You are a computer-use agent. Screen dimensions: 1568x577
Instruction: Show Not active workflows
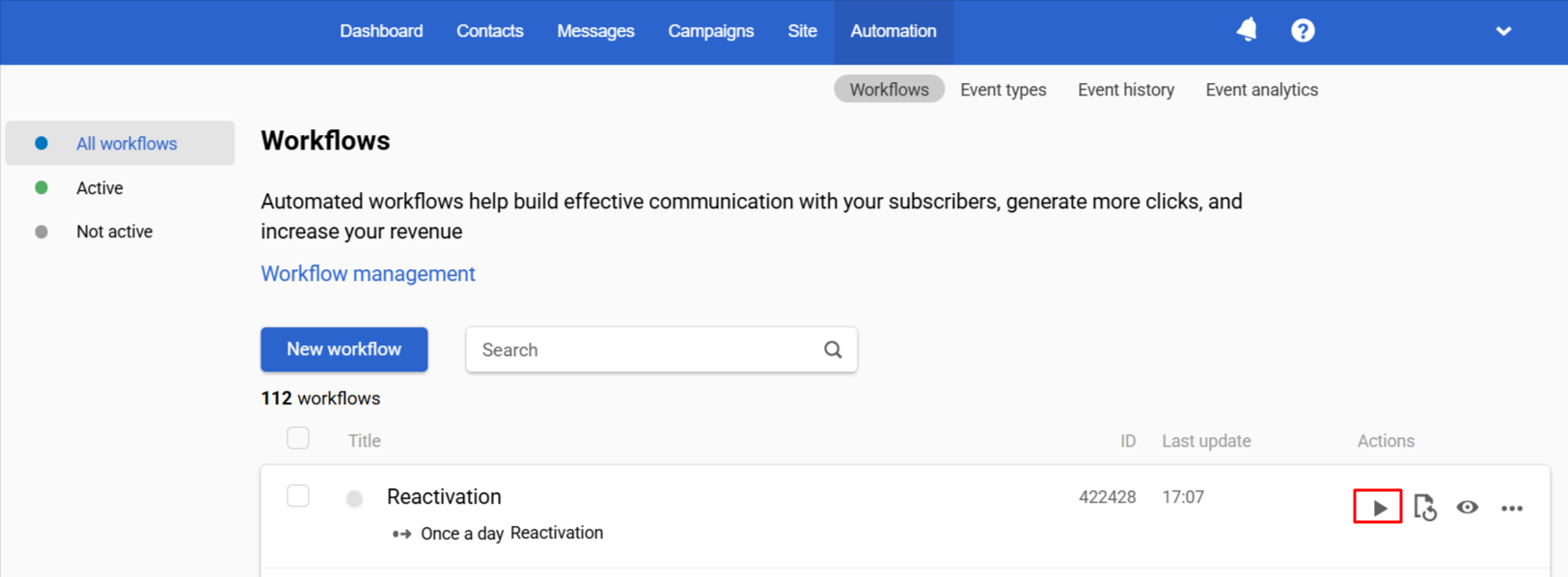(x=114, y=232)
